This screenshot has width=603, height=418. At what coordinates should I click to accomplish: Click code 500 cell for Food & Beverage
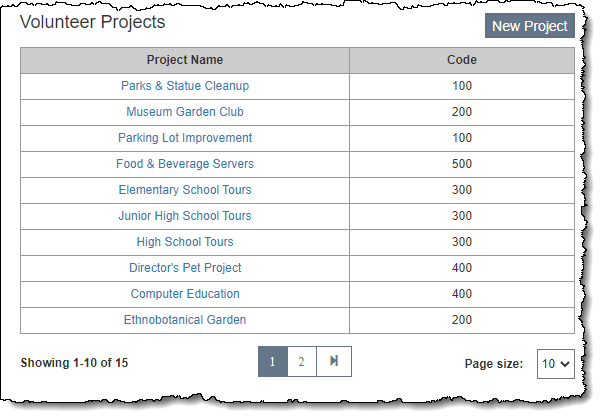click(461, 164)
